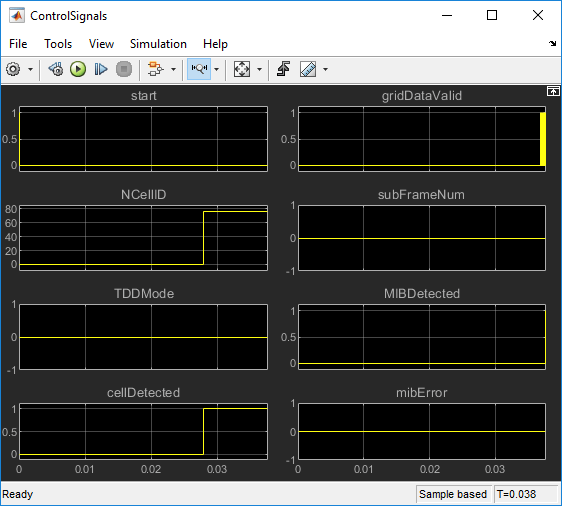Expand dropdown next to measurements ruler
This screenshot has width=562, height=506.
pos(325,70)
